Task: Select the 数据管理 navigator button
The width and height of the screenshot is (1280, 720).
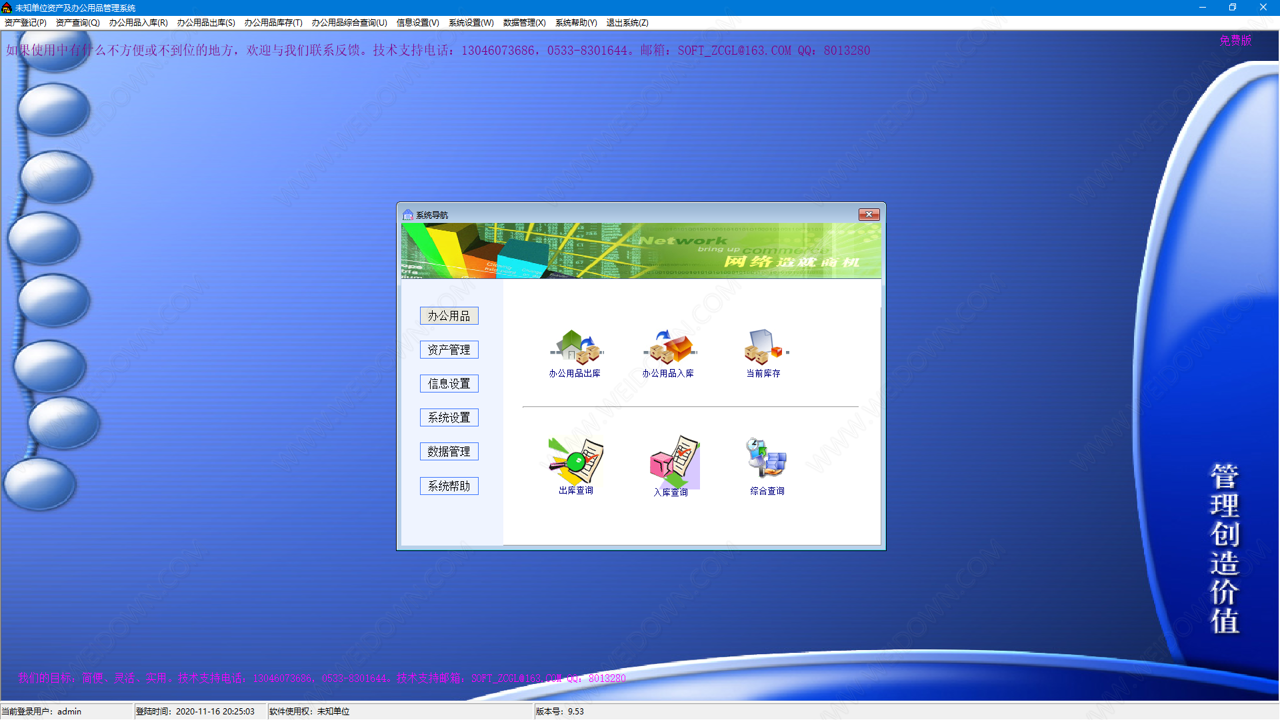Action: 449,452
